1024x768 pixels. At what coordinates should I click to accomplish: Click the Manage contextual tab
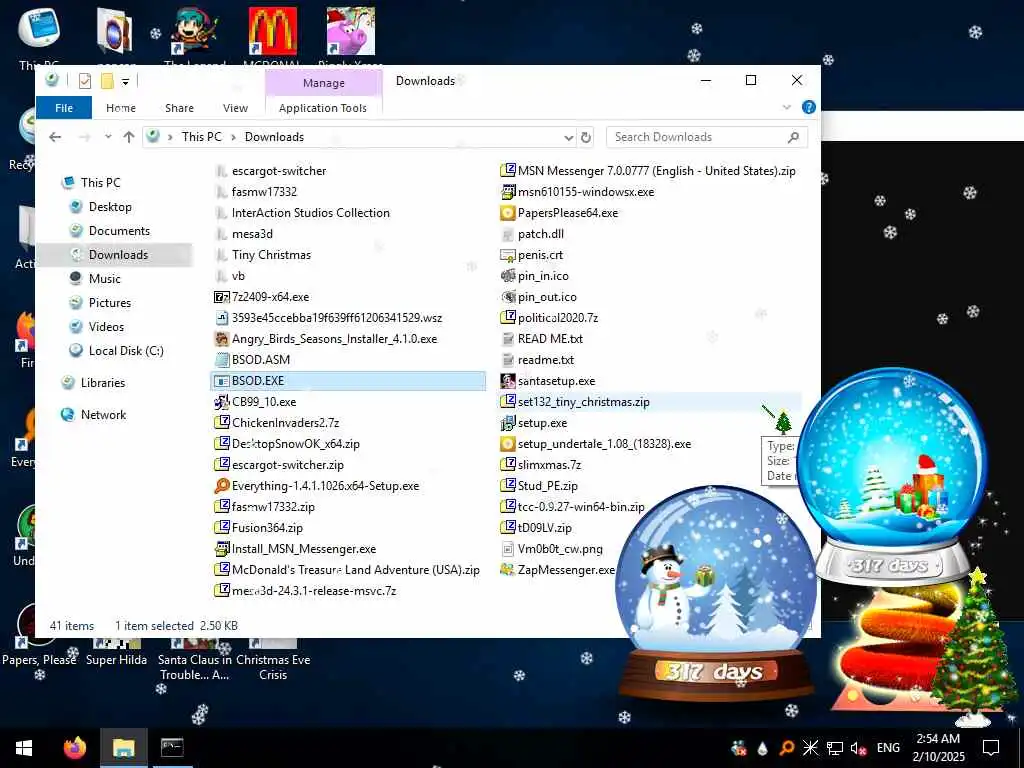click(x=323, y=83)
